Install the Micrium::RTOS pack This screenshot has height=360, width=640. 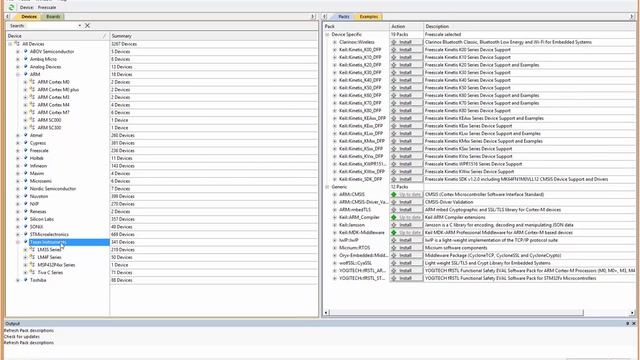click(x=406, y=248)
